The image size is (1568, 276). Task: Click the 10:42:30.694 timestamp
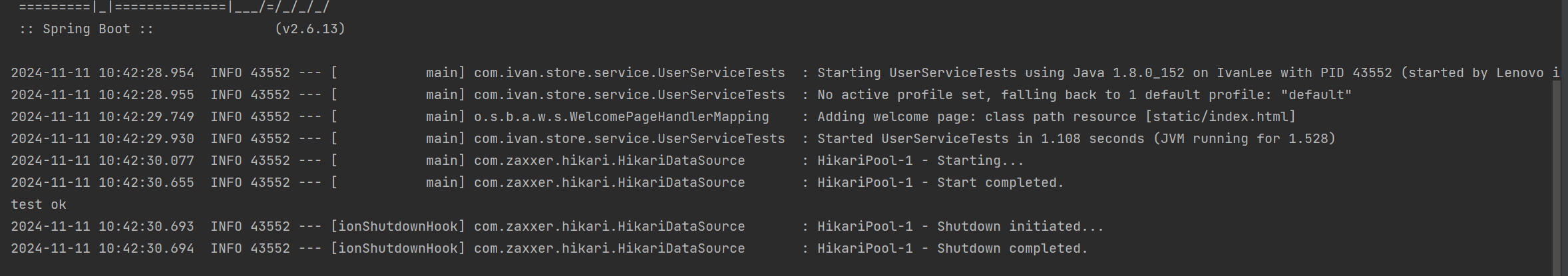click(146, 249)
